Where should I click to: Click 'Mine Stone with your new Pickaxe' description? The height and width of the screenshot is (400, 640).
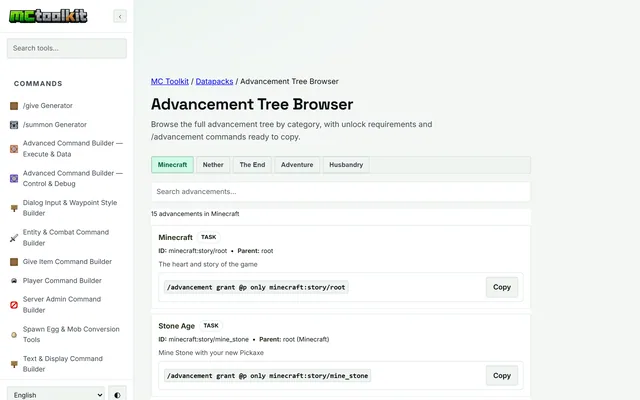(x=211, y=353)
